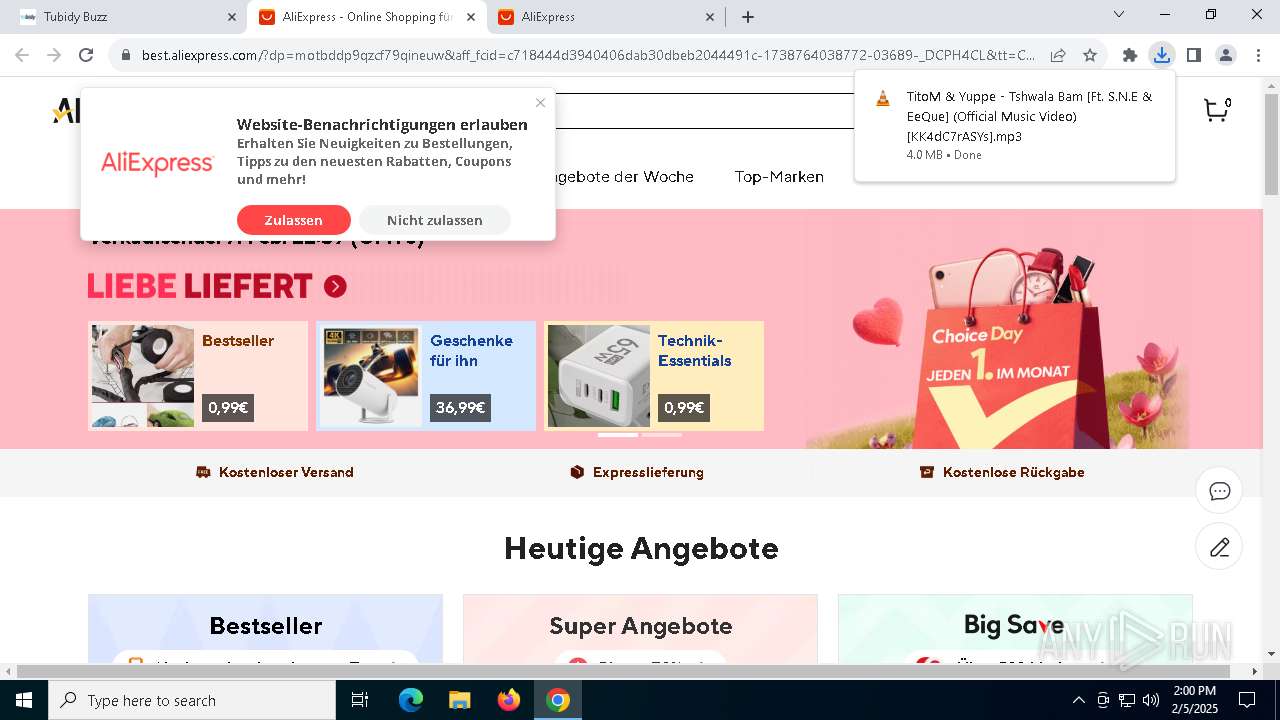Click Kostenlose Rückgabe link
Screen dimensions: 1280x720
[1002, 472]
